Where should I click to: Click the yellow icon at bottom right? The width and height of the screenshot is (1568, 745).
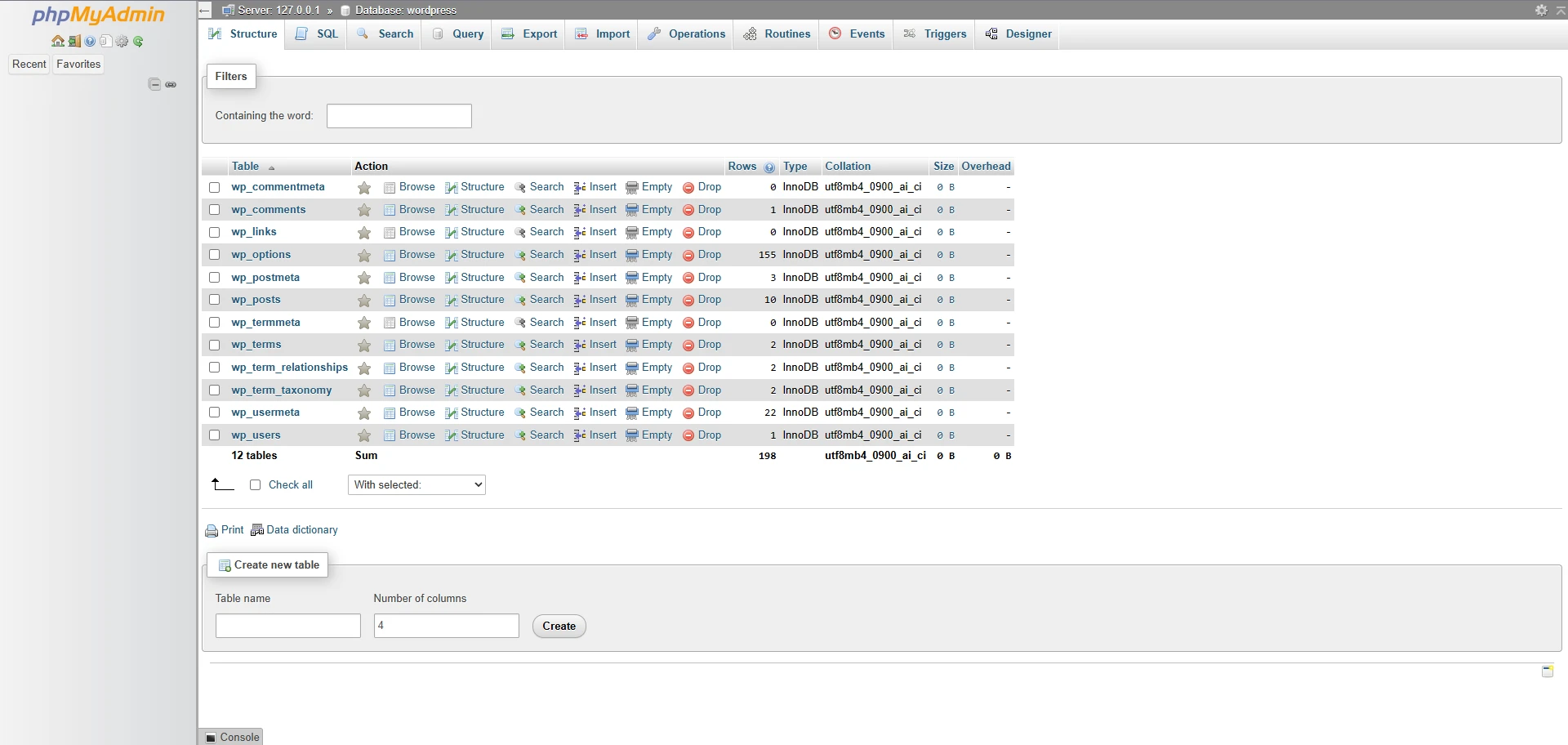pyautogui.click(x=1547, y=671)
